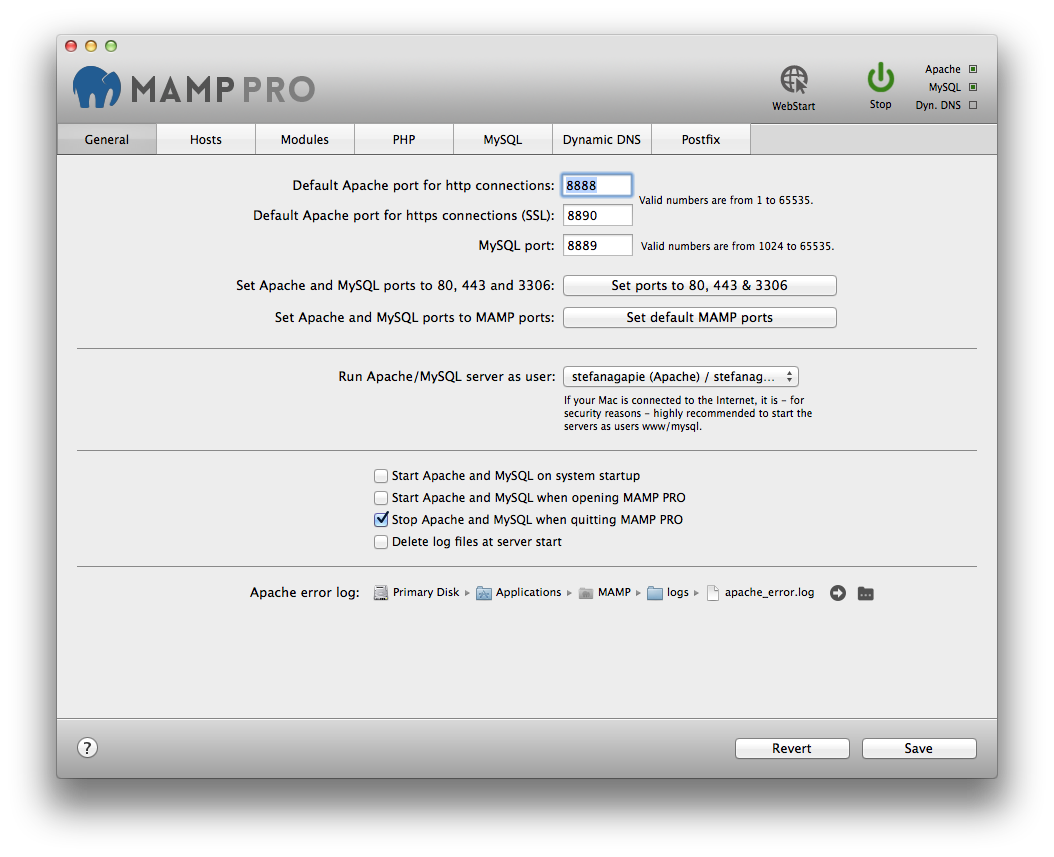Click the Apache status indicator square
This screenshot has width=1054, height=857.
point(973,69)
